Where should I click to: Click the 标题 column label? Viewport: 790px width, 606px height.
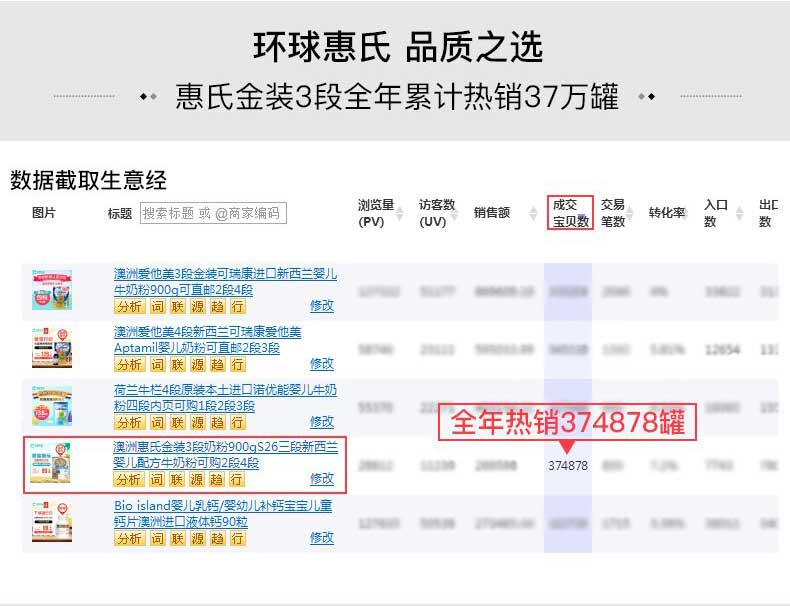click(x=120, y=214)
